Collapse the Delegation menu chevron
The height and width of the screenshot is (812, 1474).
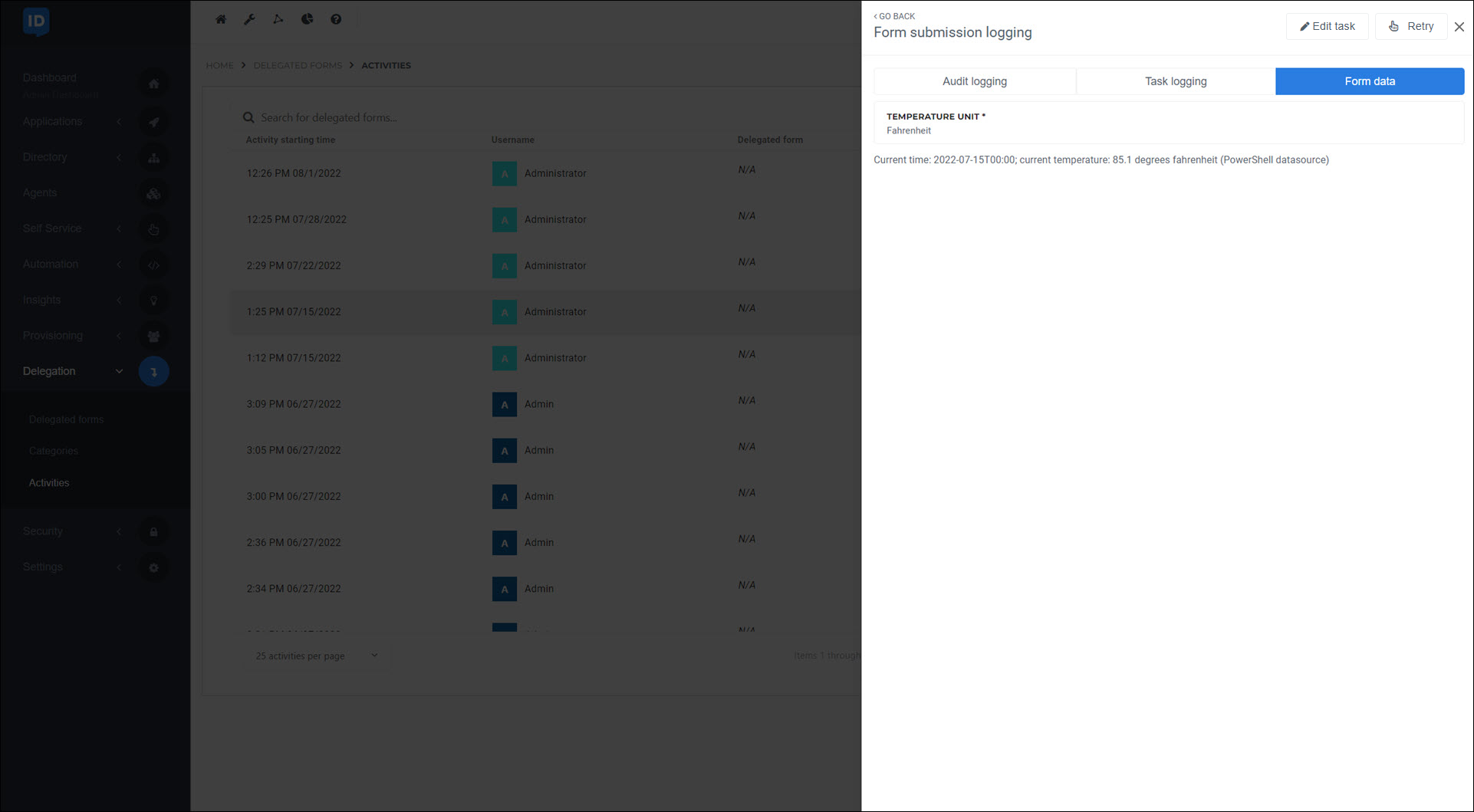tap(119, 371)
